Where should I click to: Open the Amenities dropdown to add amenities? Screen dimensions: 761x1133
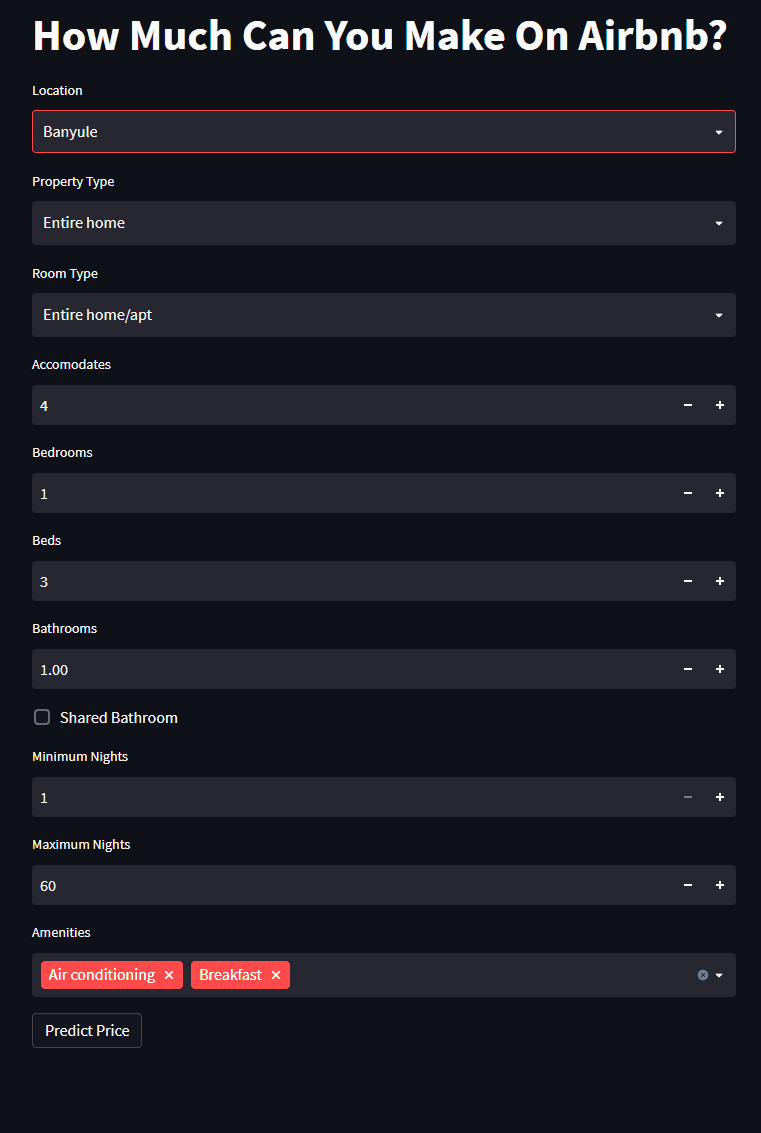(720, 974)
